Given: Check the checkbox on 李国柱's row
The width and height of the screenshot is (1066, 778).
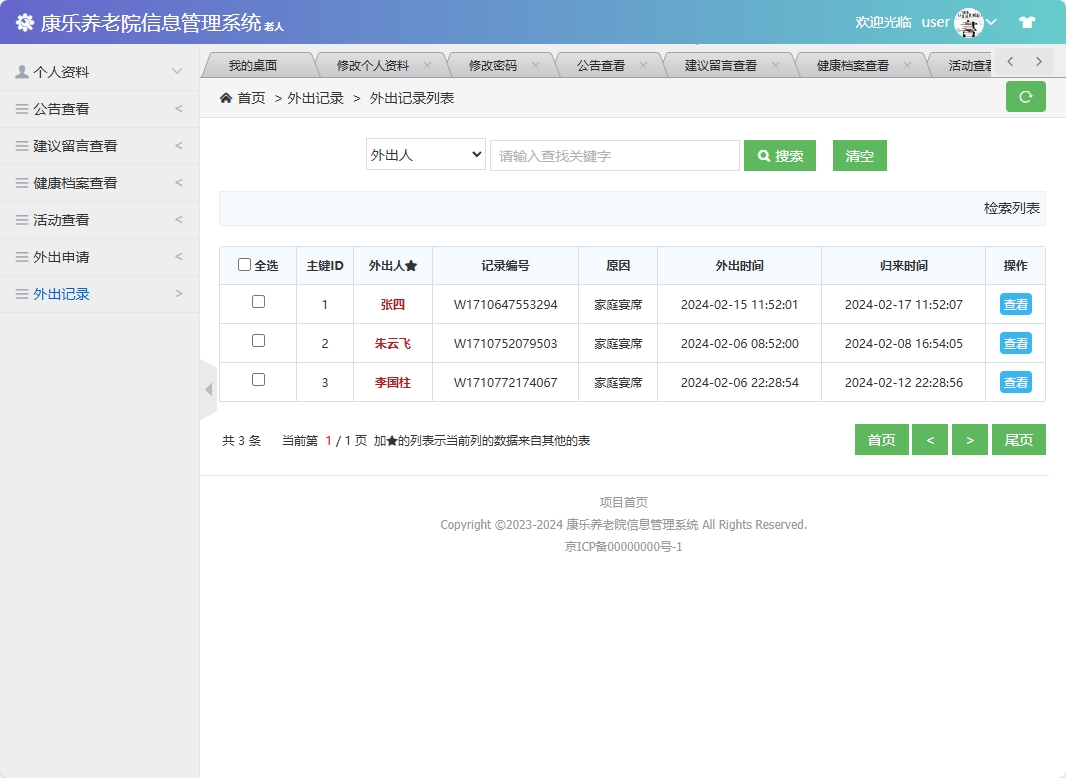Looking at the screenshot, I should click(x=257, y=381).
